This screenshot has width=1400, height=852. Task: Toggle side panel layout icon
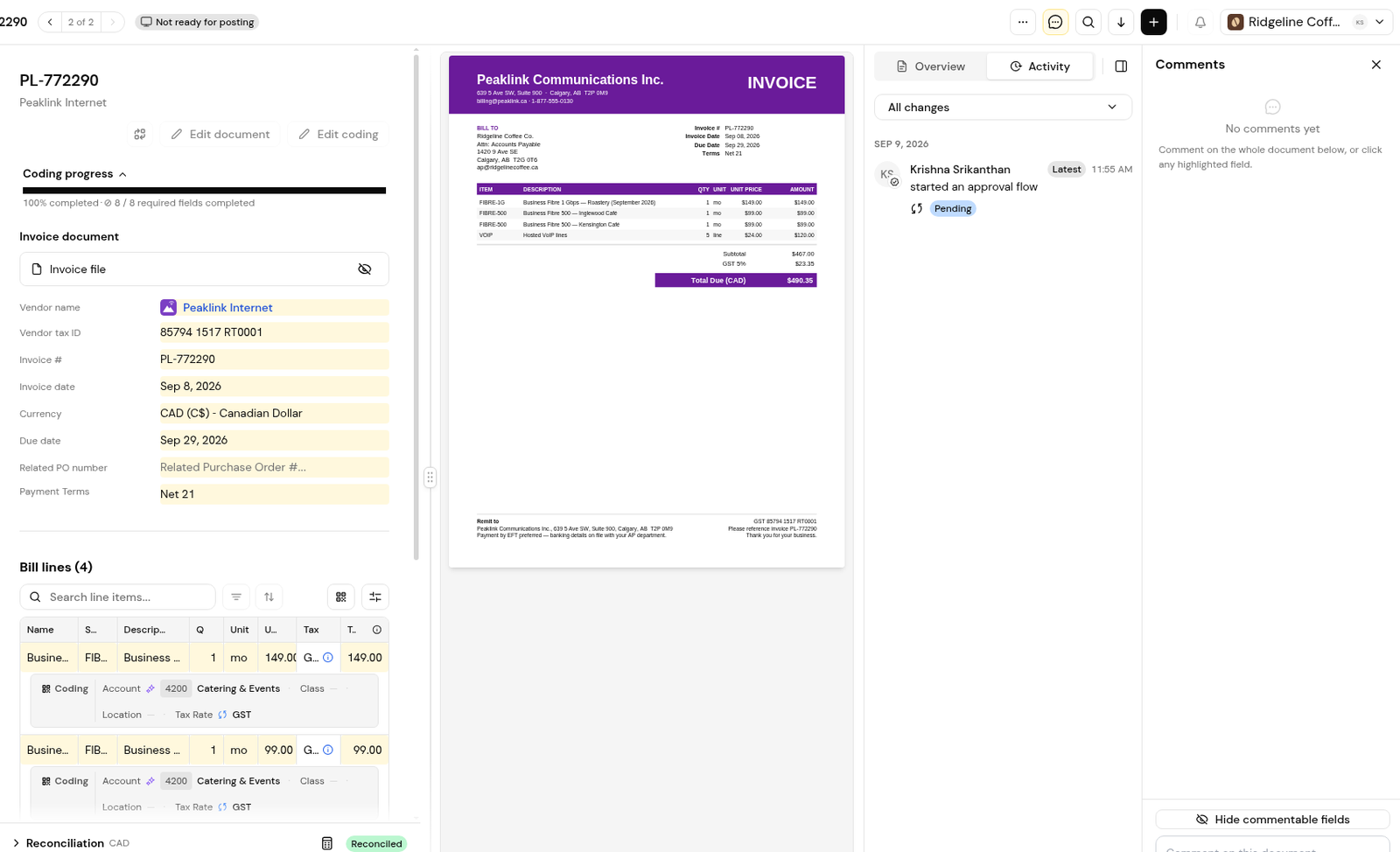(x=1121, y=66)
